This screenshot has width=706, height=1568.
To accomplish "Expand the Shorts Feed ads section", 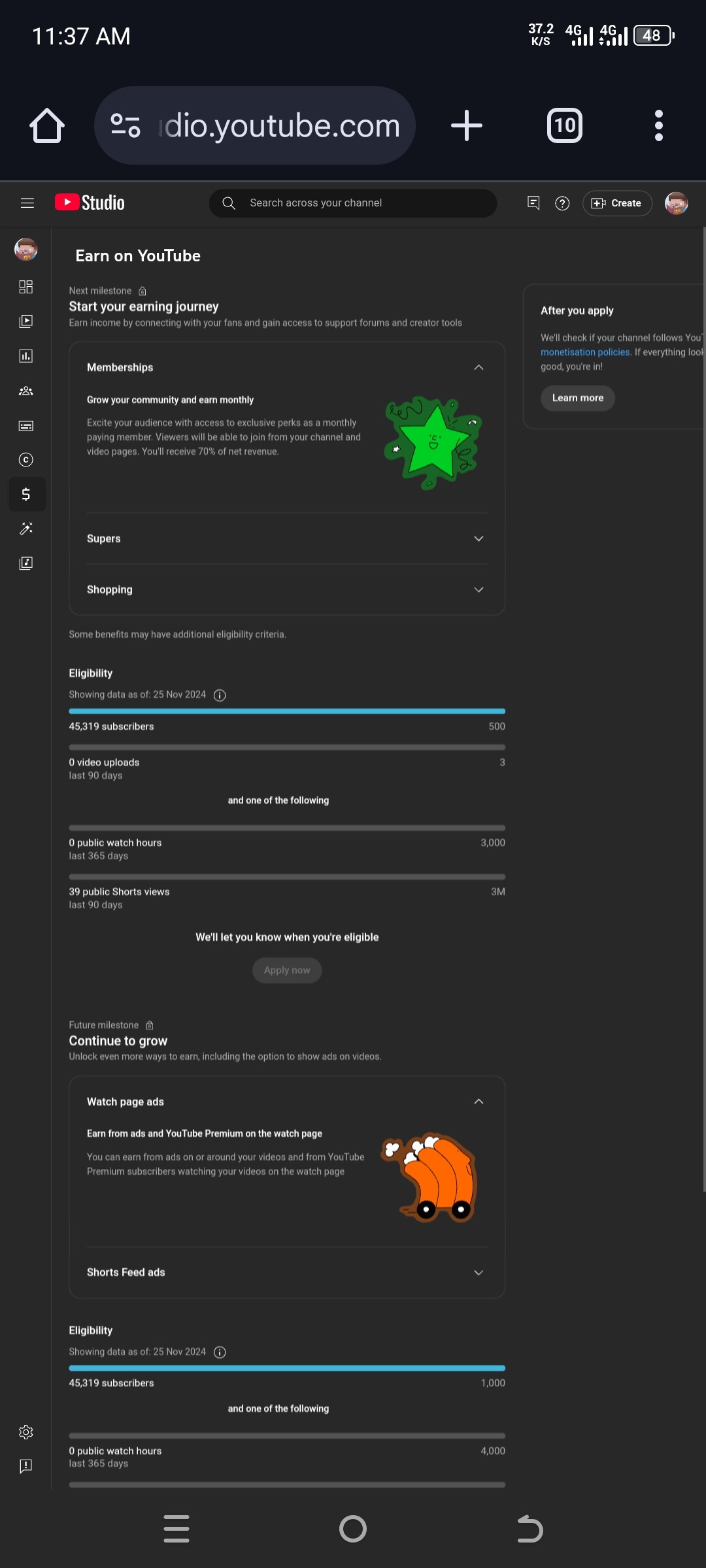I will (x=479, y=1273).
